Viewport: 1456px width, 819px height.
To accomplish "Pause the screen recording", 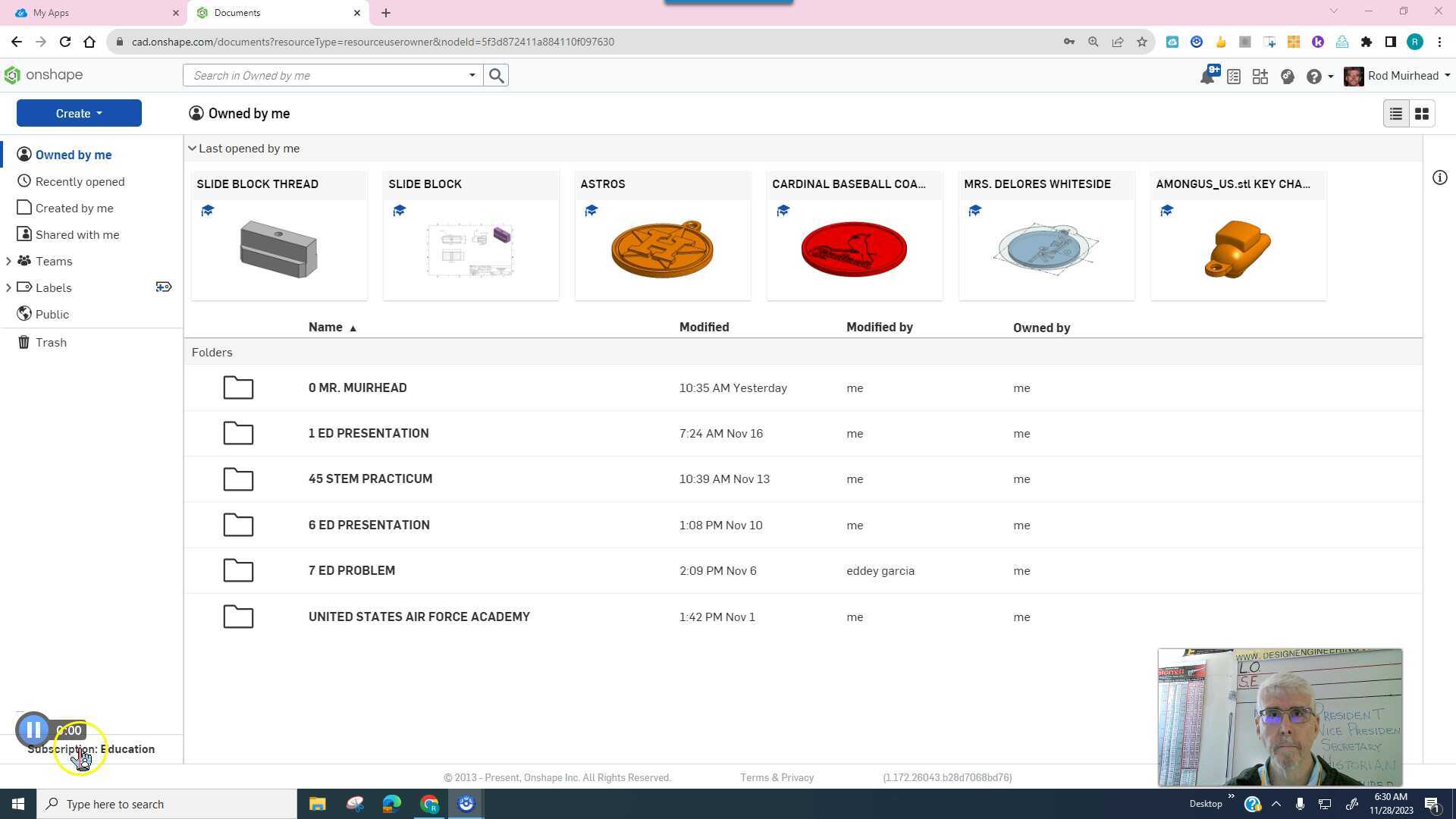I will 33,730.
